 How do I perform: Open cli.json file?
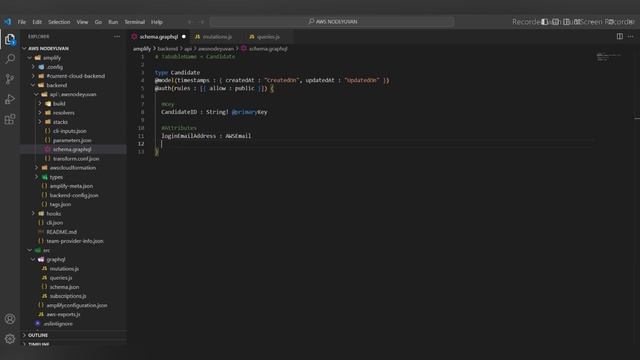[x=54, y=223]
